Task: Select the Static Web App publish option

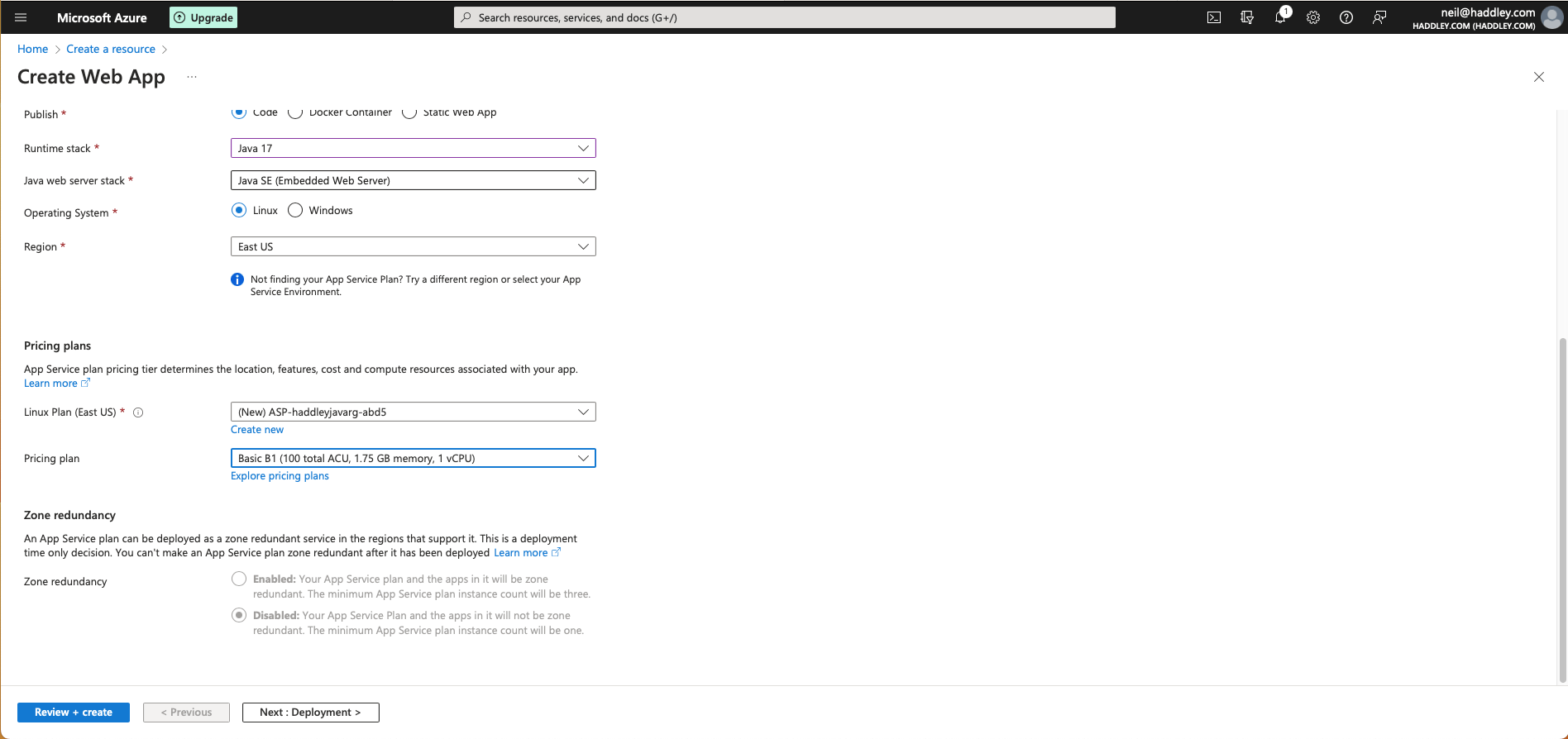Action: click(x=409, y=112)
